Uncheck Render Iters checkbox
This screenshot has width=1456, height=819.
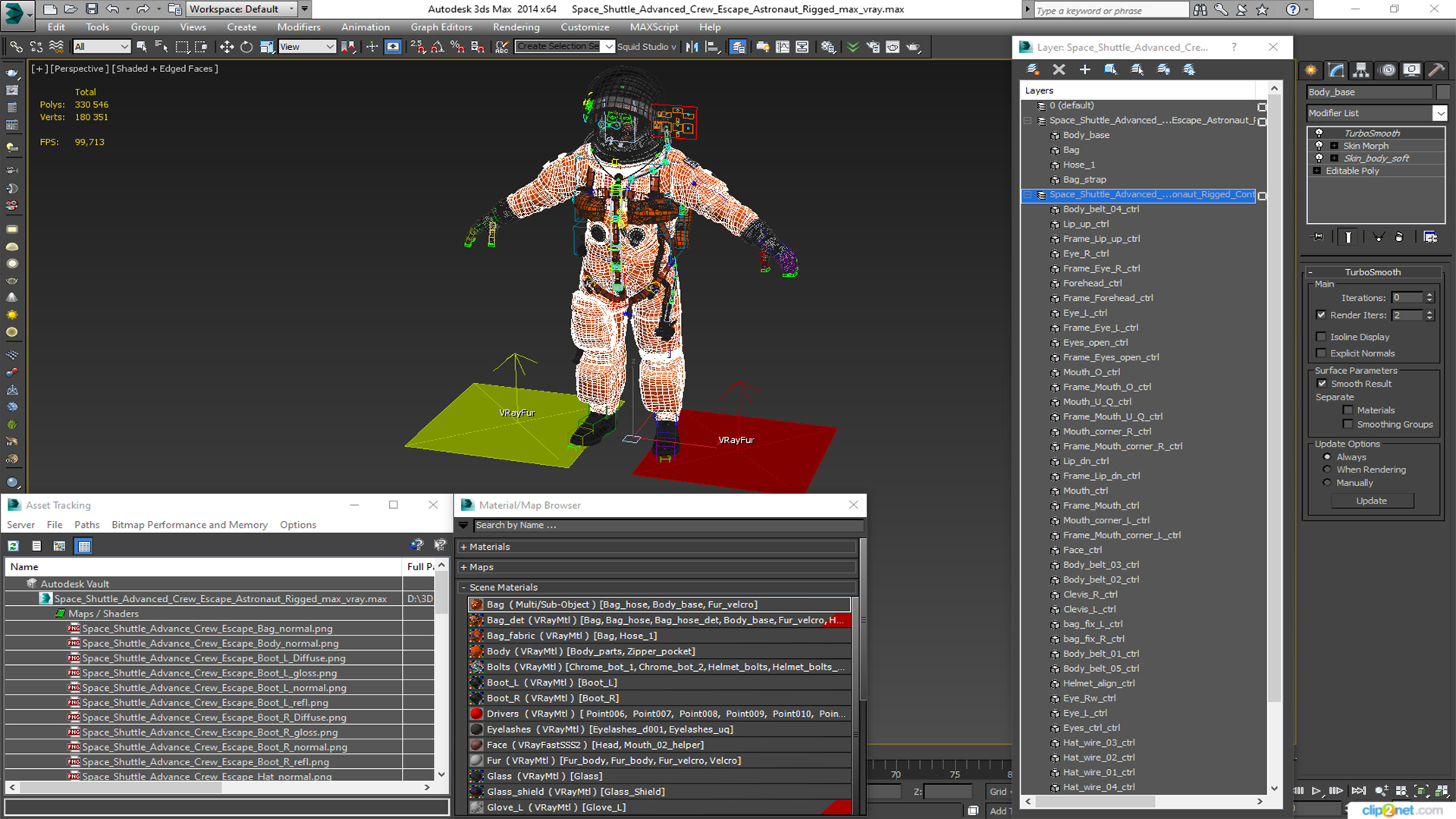coord(1321,315)
